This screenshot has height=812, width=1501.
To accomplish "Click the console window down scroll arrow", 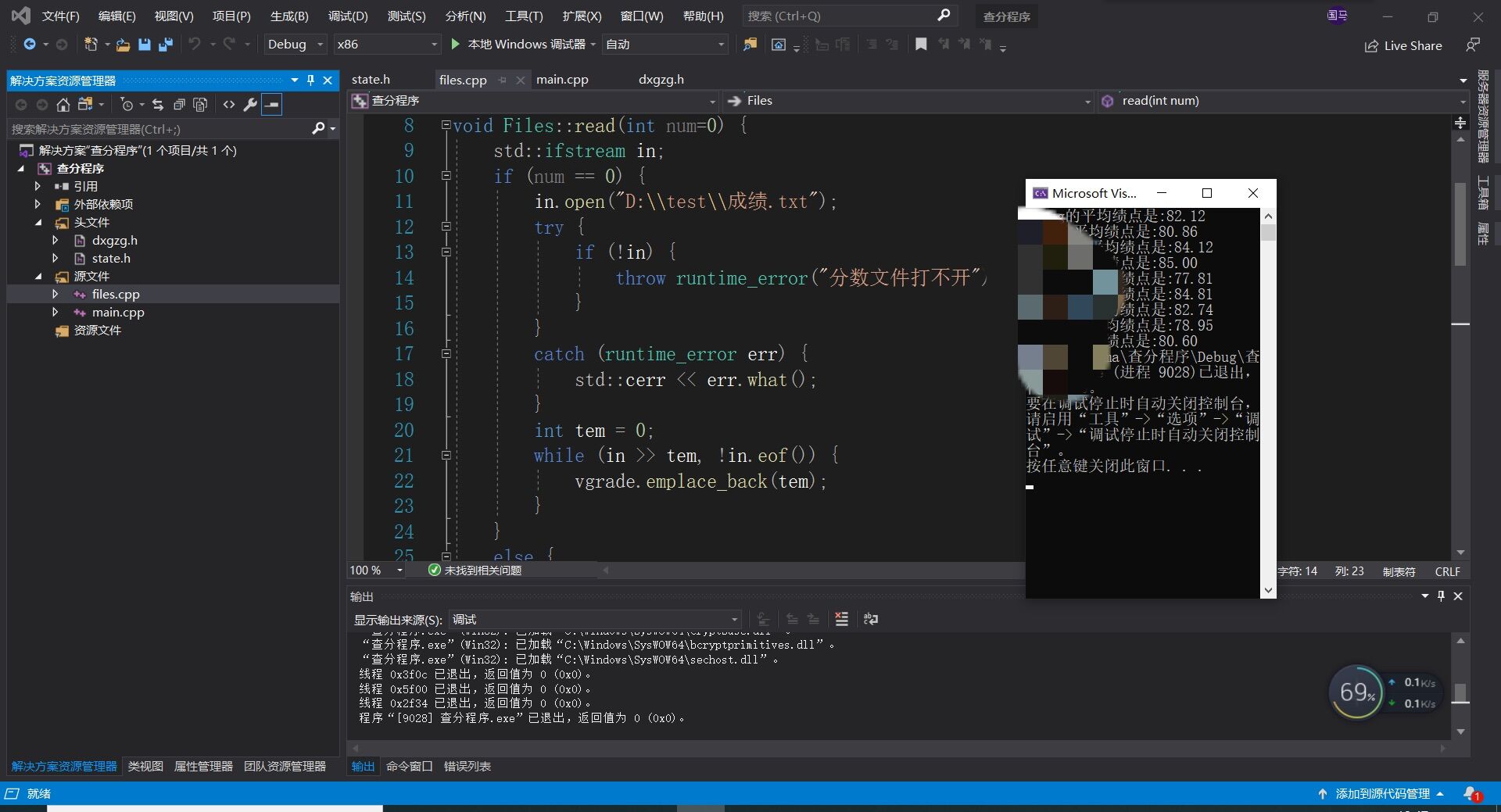I will coord(1268,591).
